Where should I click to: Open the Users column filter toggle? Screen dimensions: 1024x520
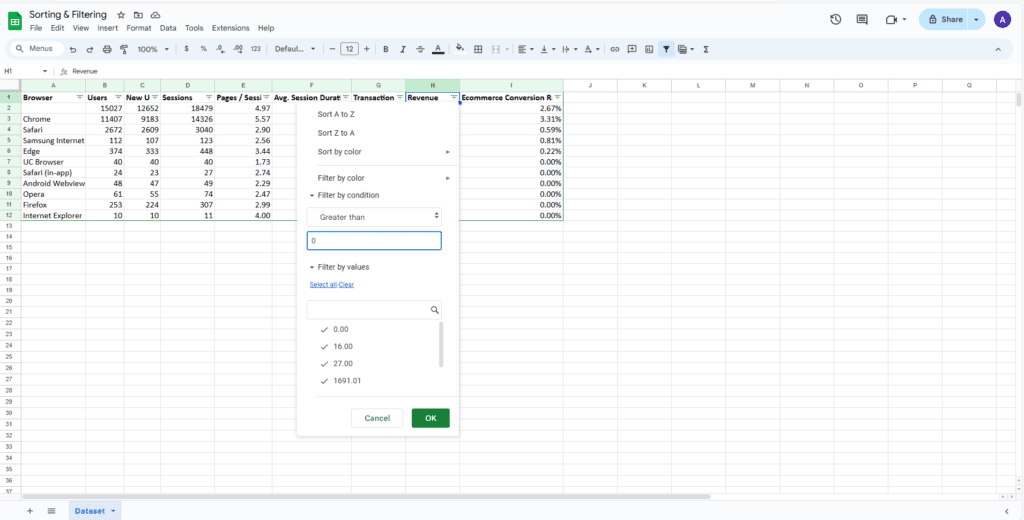point(118,97)
